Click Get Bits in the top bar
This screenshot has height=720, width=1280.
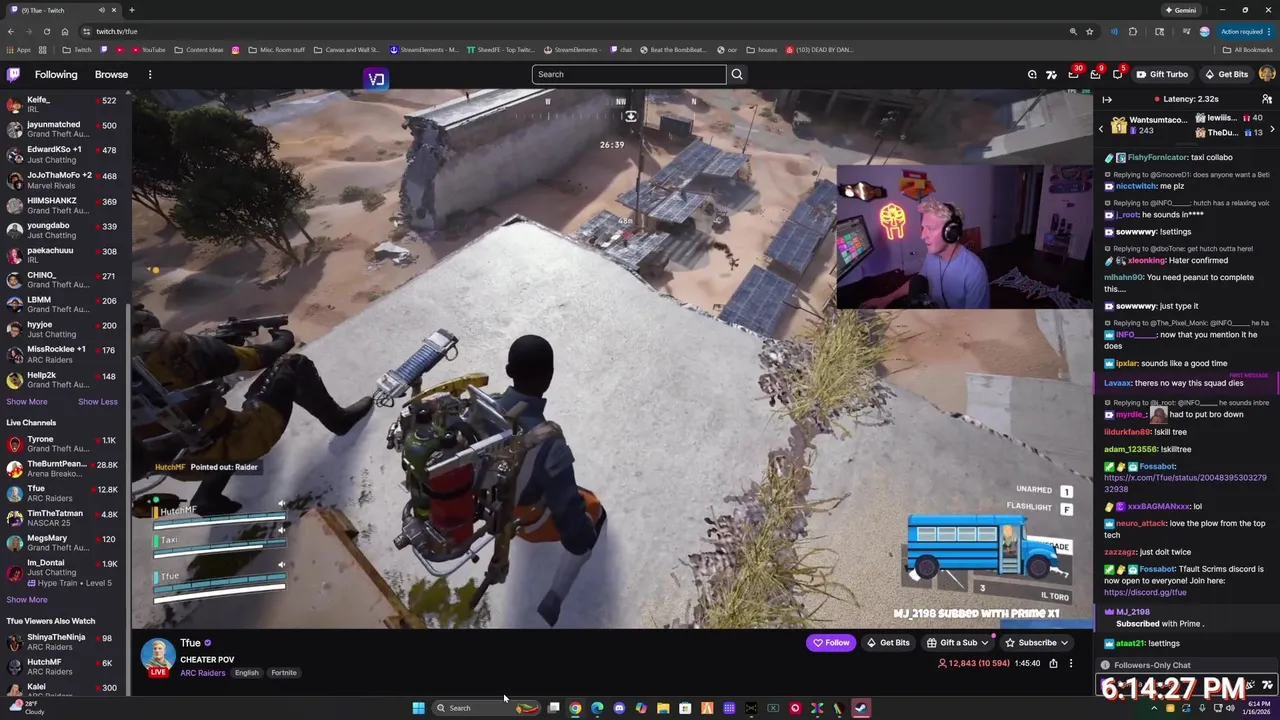point(1226,74)
